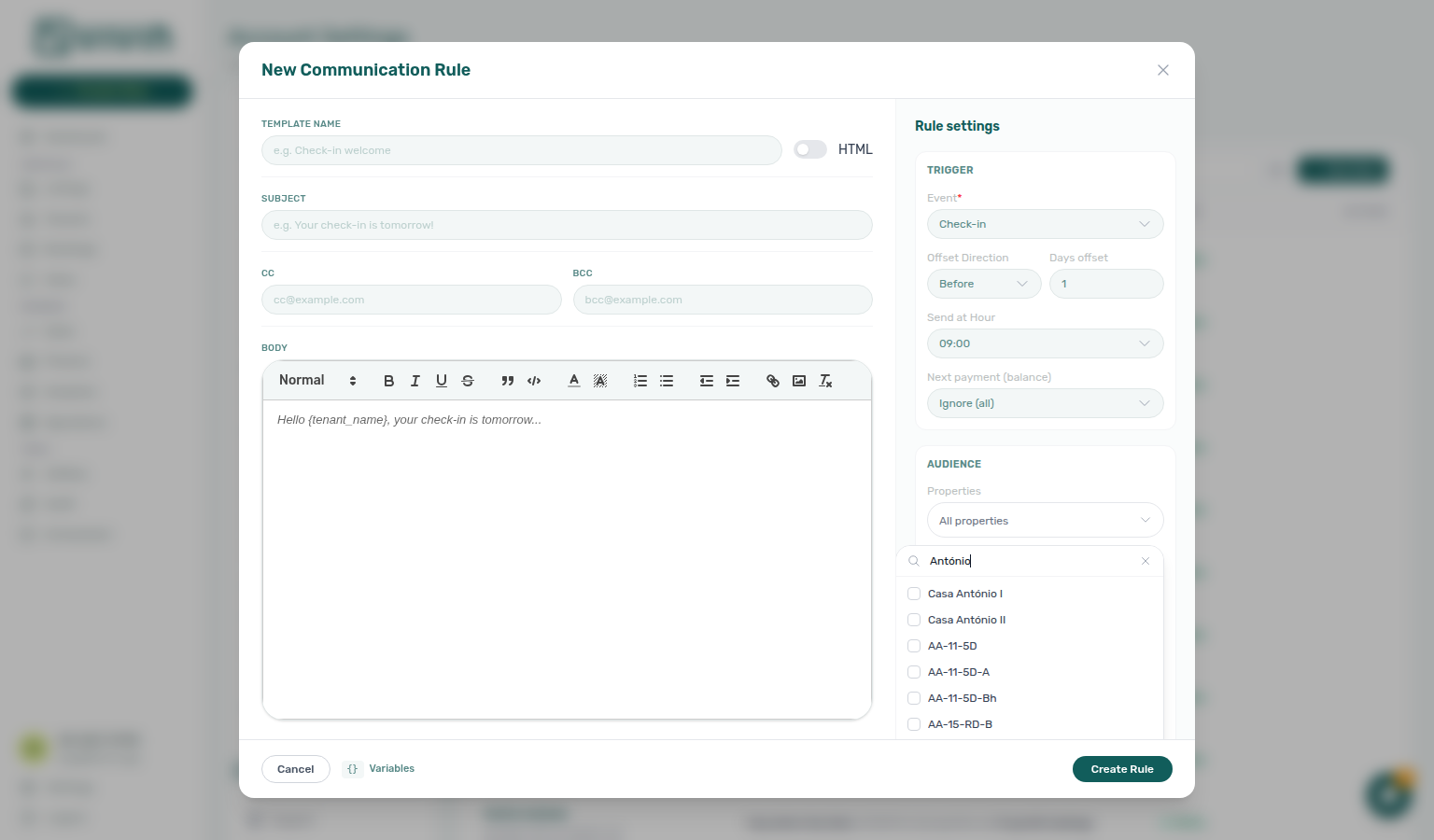Screen dimensions: 1434x840
Task: Click the search magnifier icon
Action: (x=914, y=561)
